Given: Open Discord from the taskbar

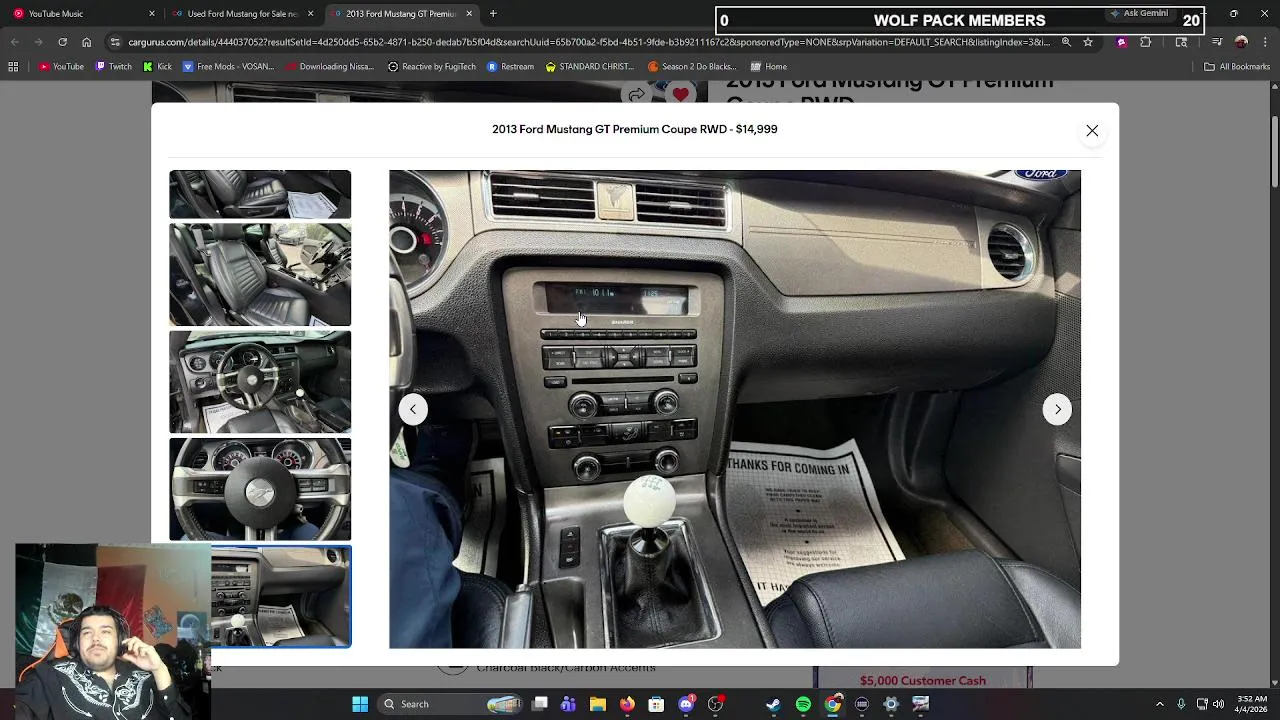Looking at the screenshot, I should (x=686, y=704).
